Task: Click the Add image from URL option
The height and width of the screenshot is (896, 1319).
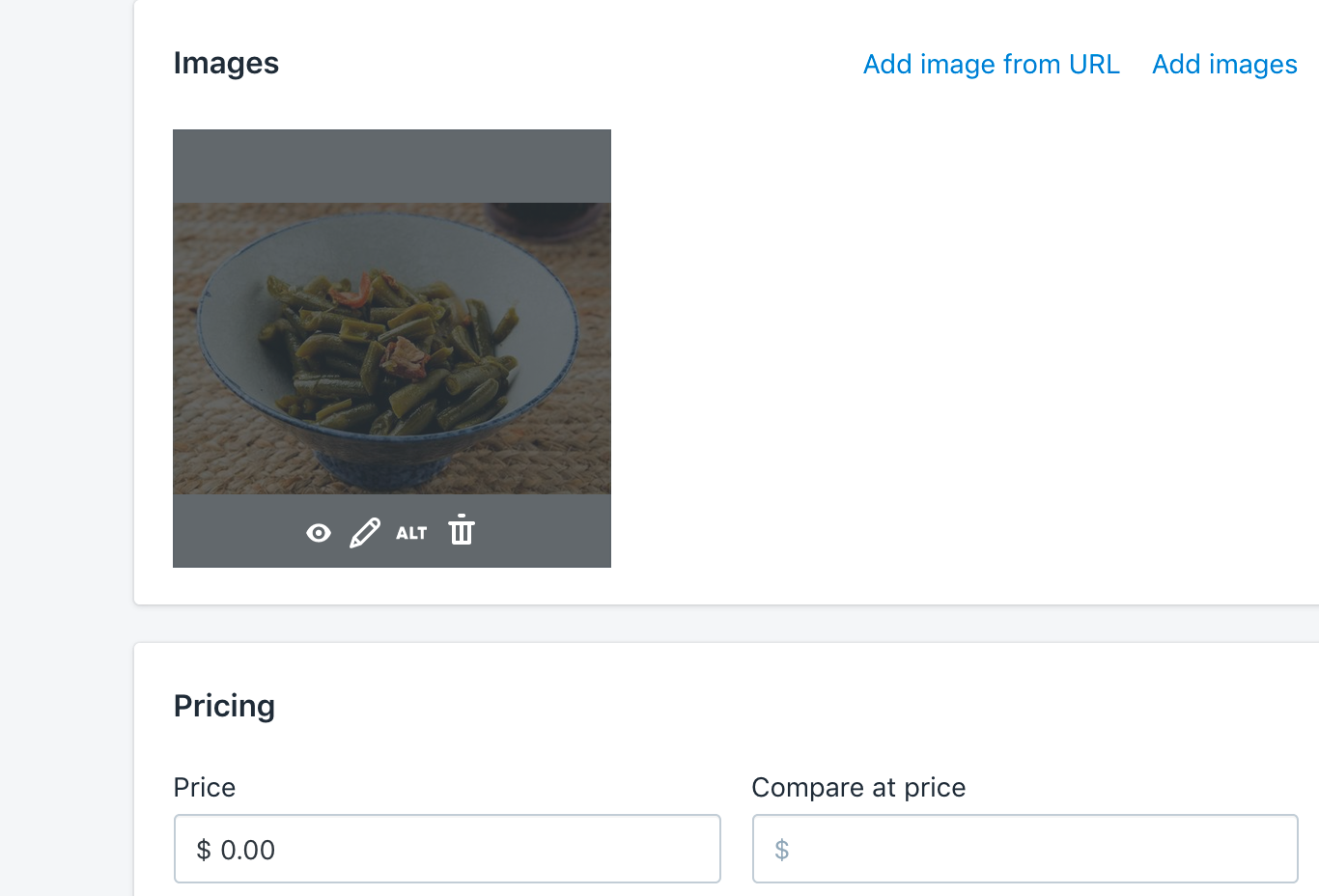Action: (x=991, y=64)
